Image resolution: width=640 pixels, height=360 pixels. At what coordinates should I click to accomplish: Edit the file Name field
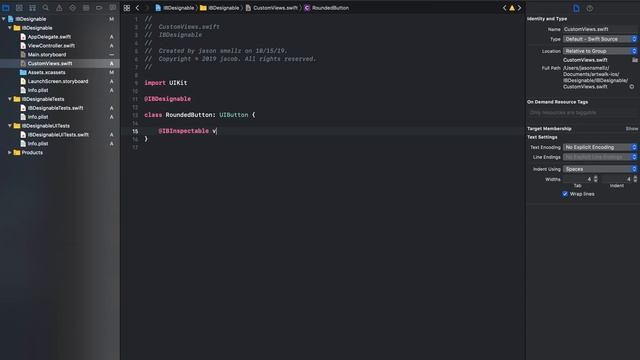(600, 29)
